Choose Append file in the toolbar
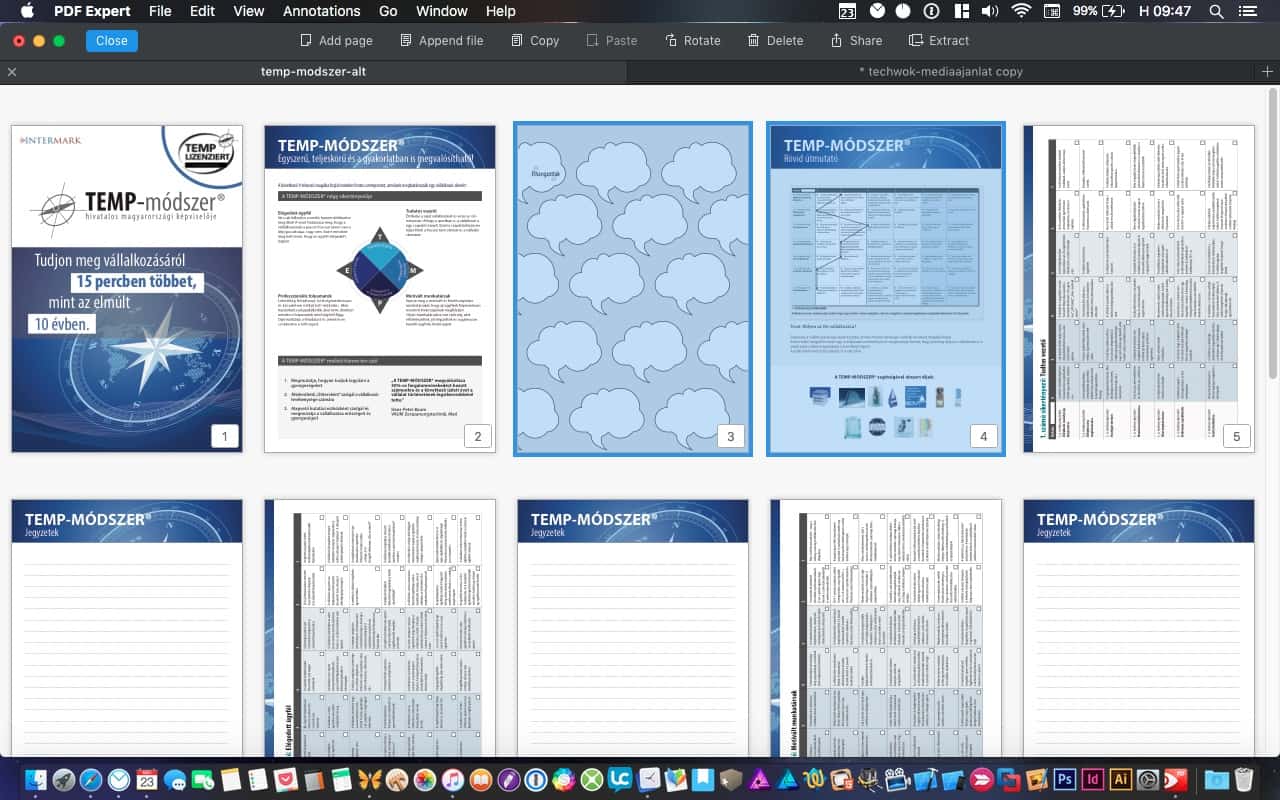 [441, 41]
